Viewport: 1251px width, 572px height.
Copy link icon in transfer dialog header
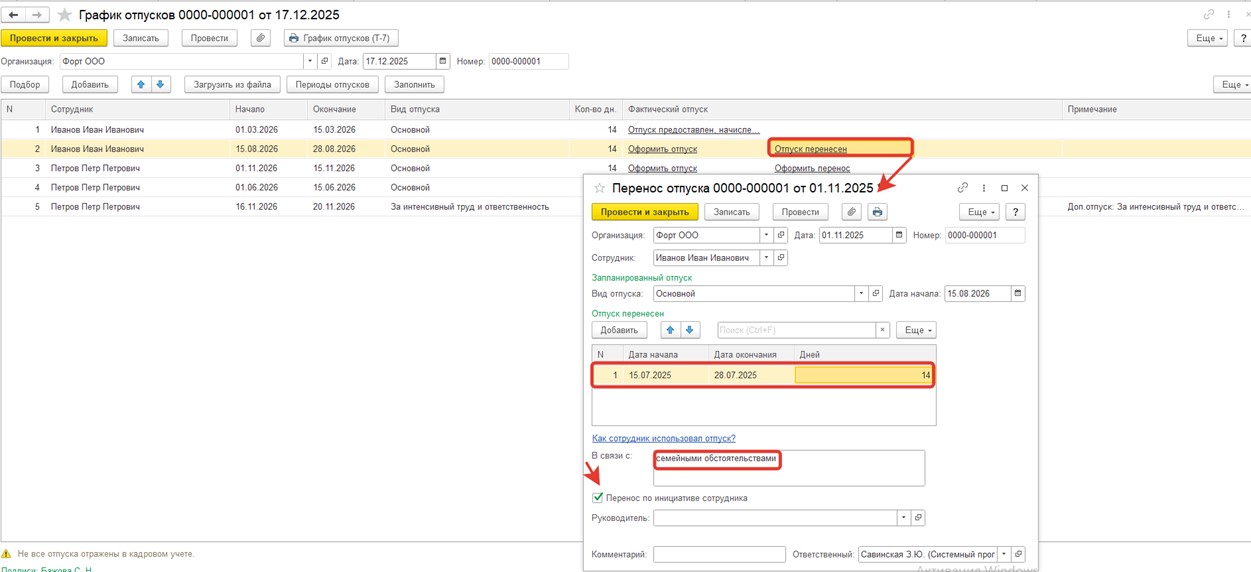click(x=962, y=188)
